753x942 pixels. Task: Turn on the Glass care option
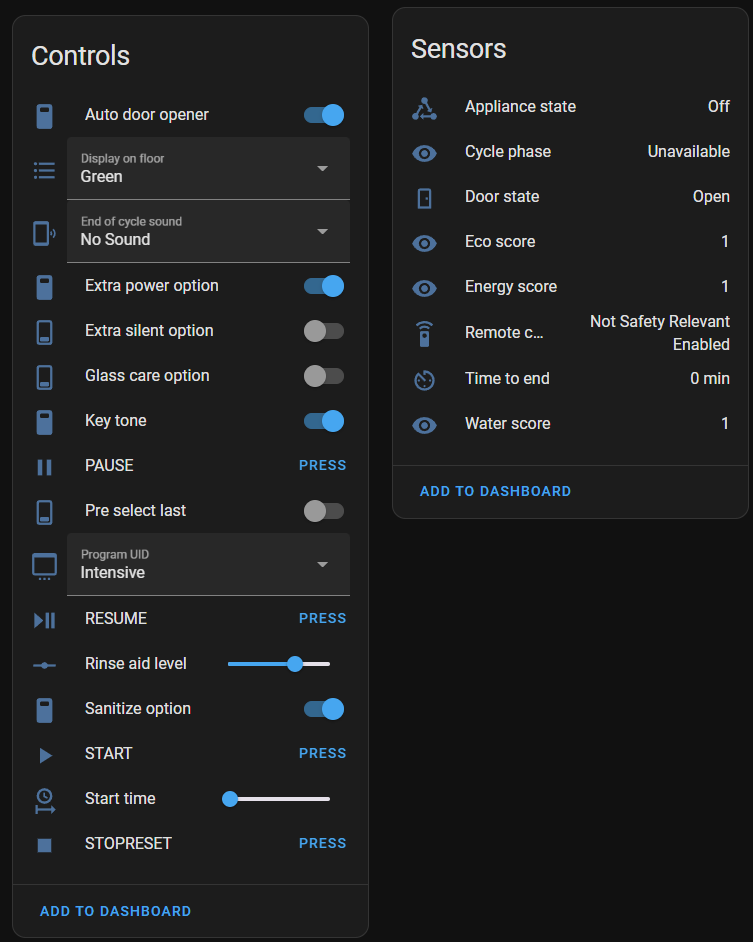coord(324,376)
